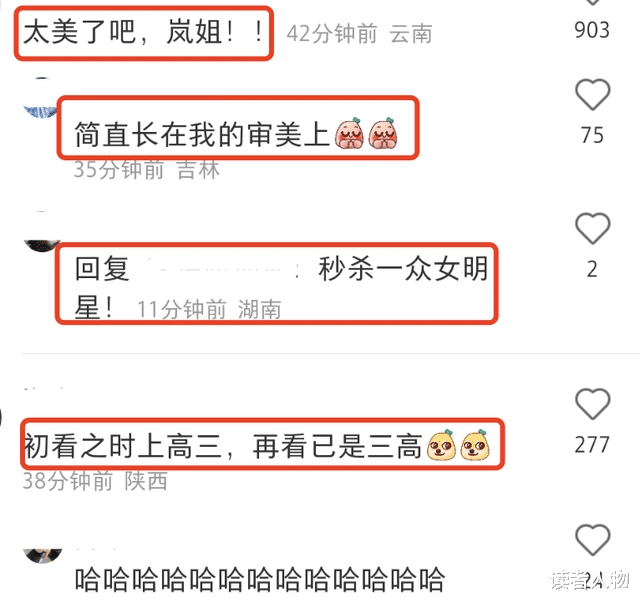Like the 哈哈哈 comment at bottom
Image resolution: width=640 pixels, height=603 pixels.
coord(593,539)
